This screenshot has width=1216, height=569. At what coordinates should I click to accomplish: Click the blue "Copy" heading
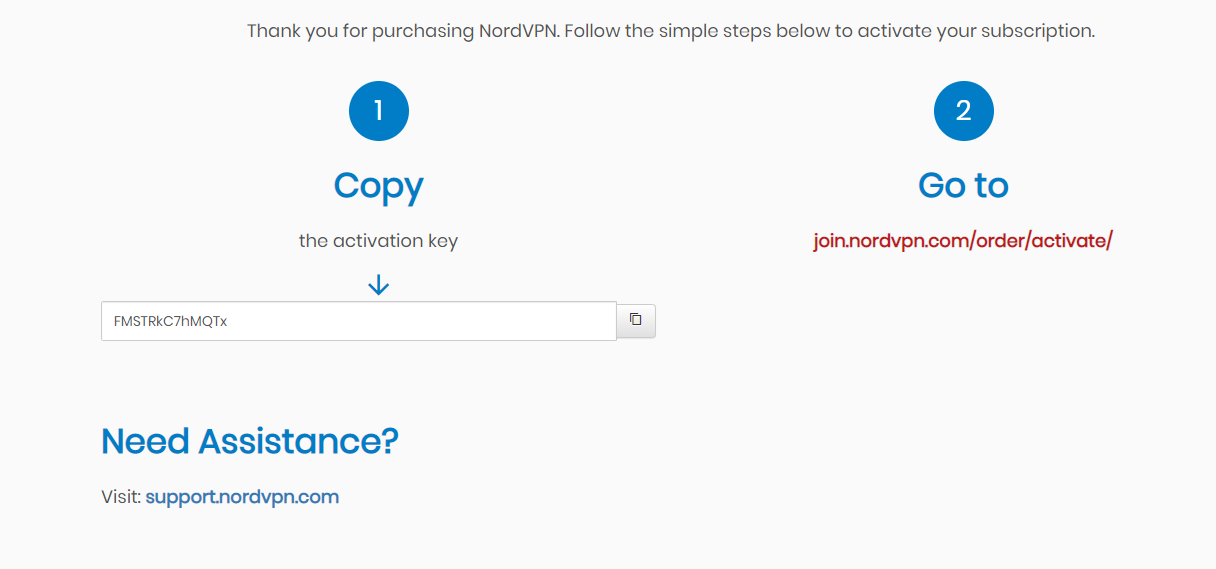coord(378,187)
